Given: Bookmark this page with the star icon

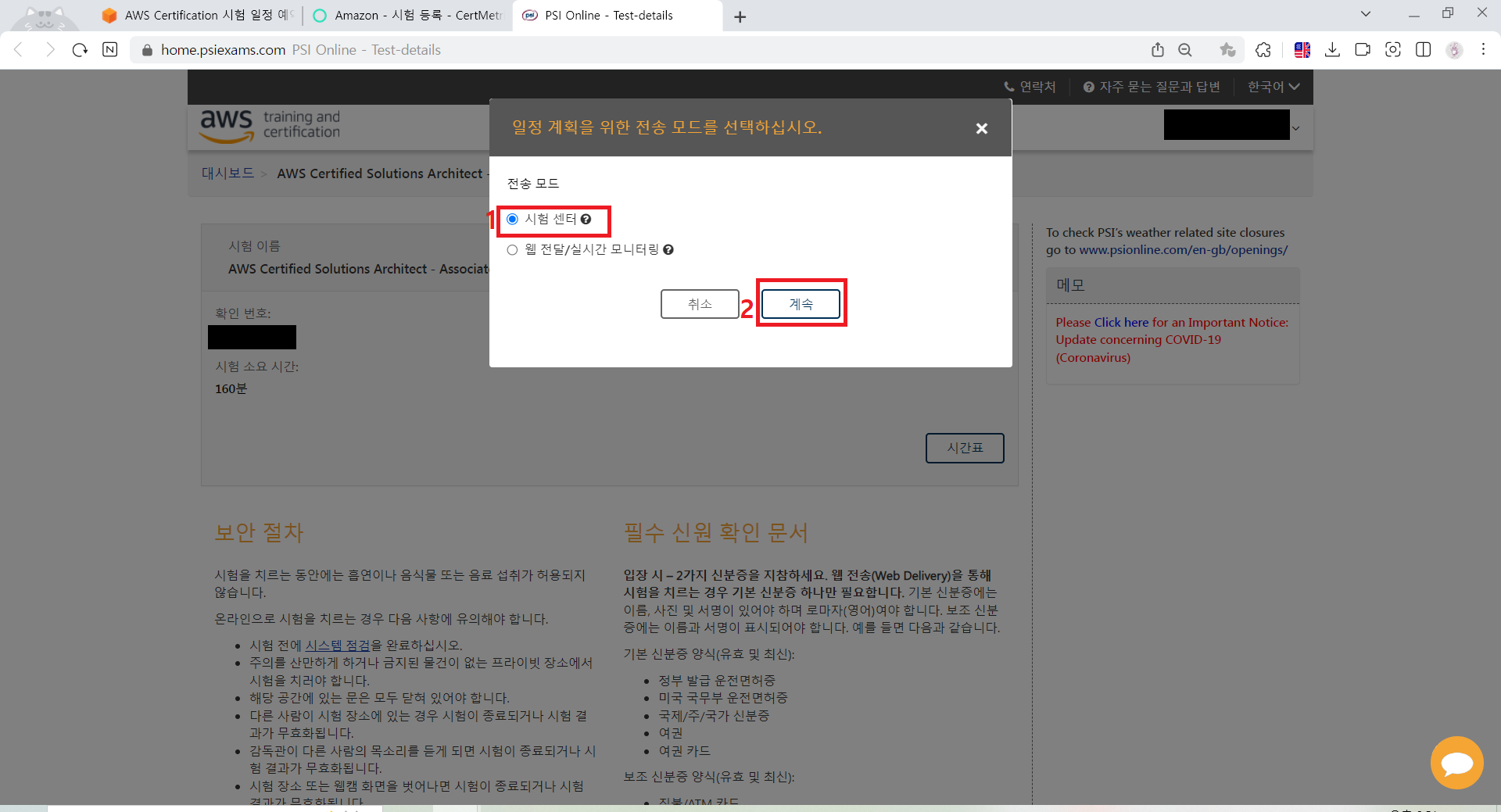Looking at the screenshot, I should coord(1227,50).
